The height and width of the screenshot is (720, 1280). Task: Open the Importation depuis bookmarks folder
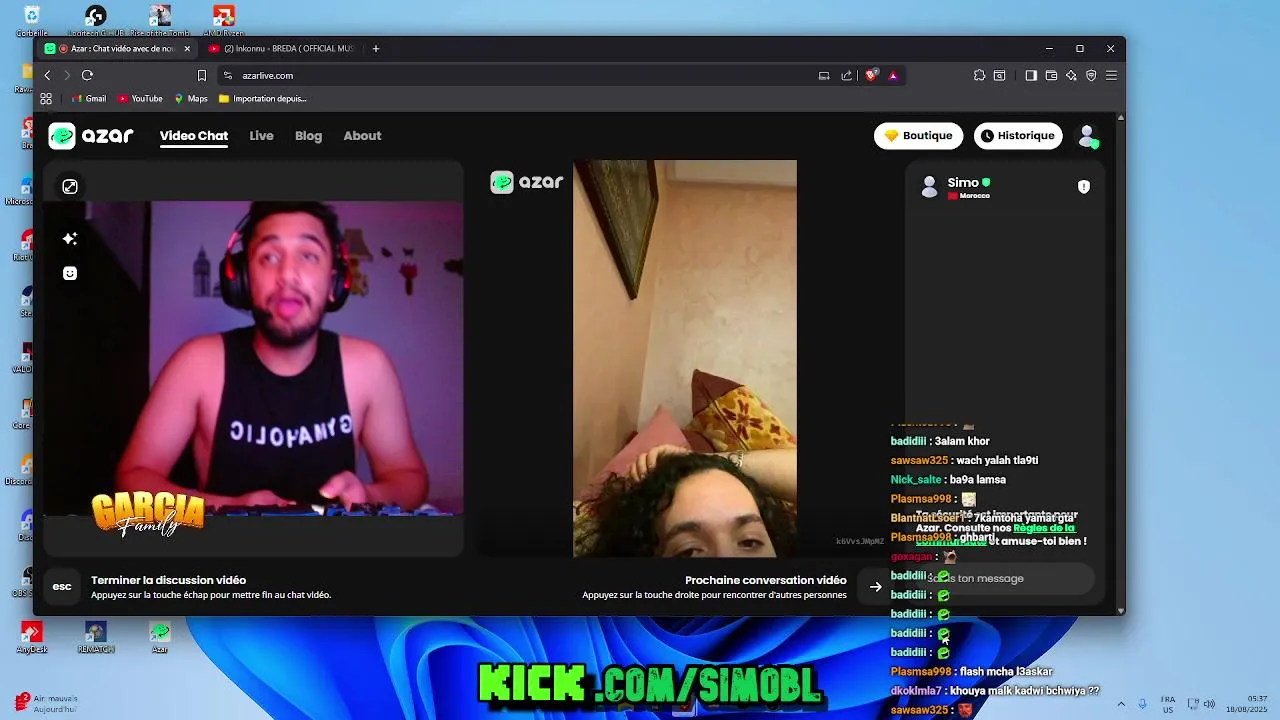pos(262,99)
